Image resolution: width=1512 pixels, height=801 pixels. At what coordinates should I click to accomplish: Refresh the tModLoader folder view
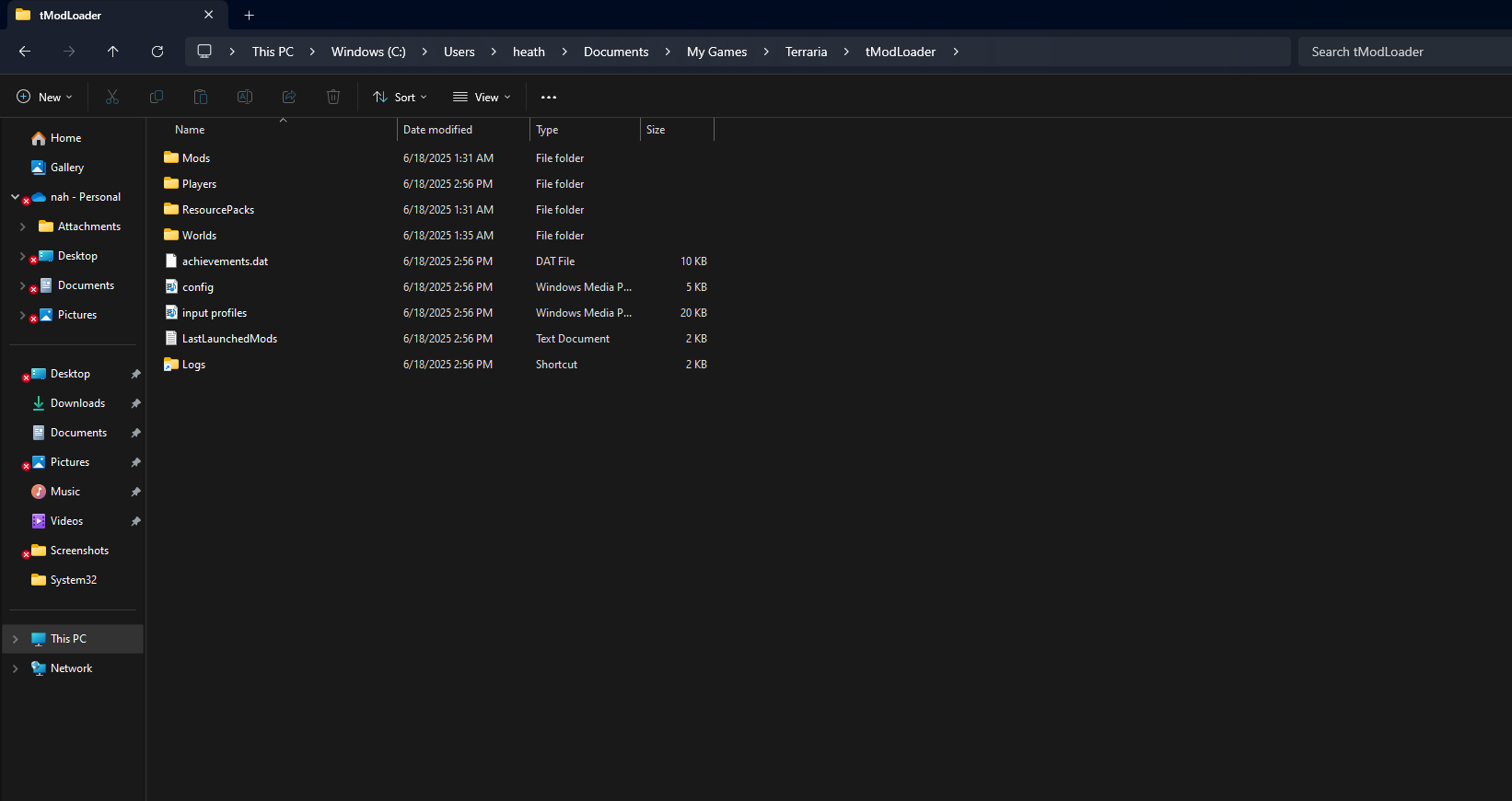157,52
